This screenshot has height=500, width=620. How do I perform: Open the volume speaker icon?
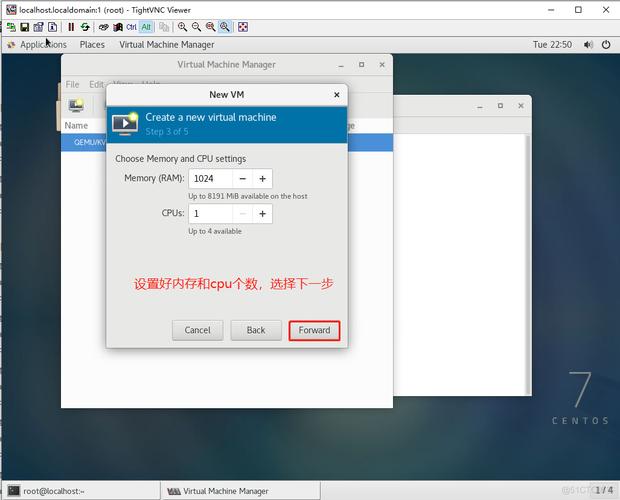tap(588, 45)
